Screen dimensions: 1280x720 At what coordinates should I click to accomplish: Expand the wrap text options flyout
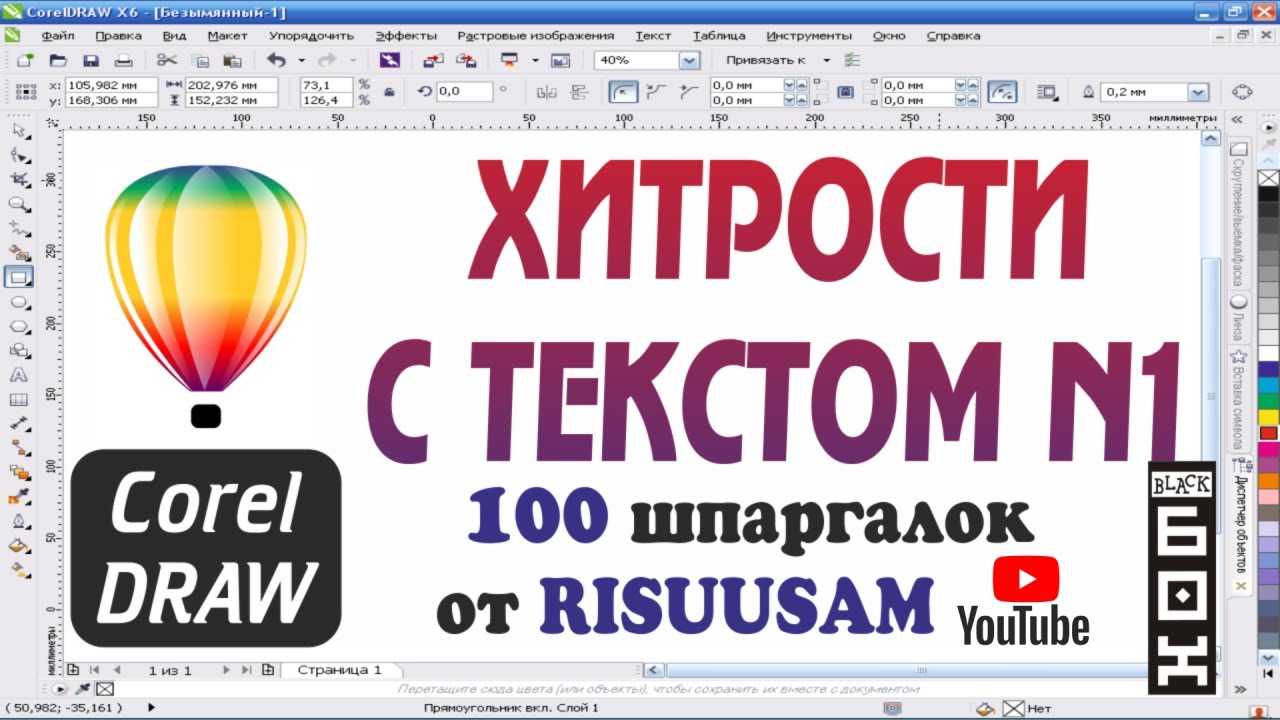(1048, 92)
